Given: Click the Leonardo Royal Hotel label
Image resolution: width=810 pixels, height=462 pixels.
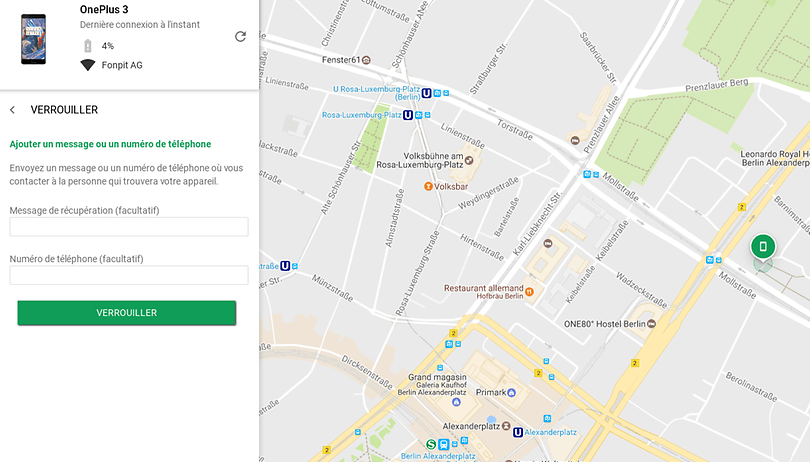Looking at the screenshot, I should click(775, 158).
